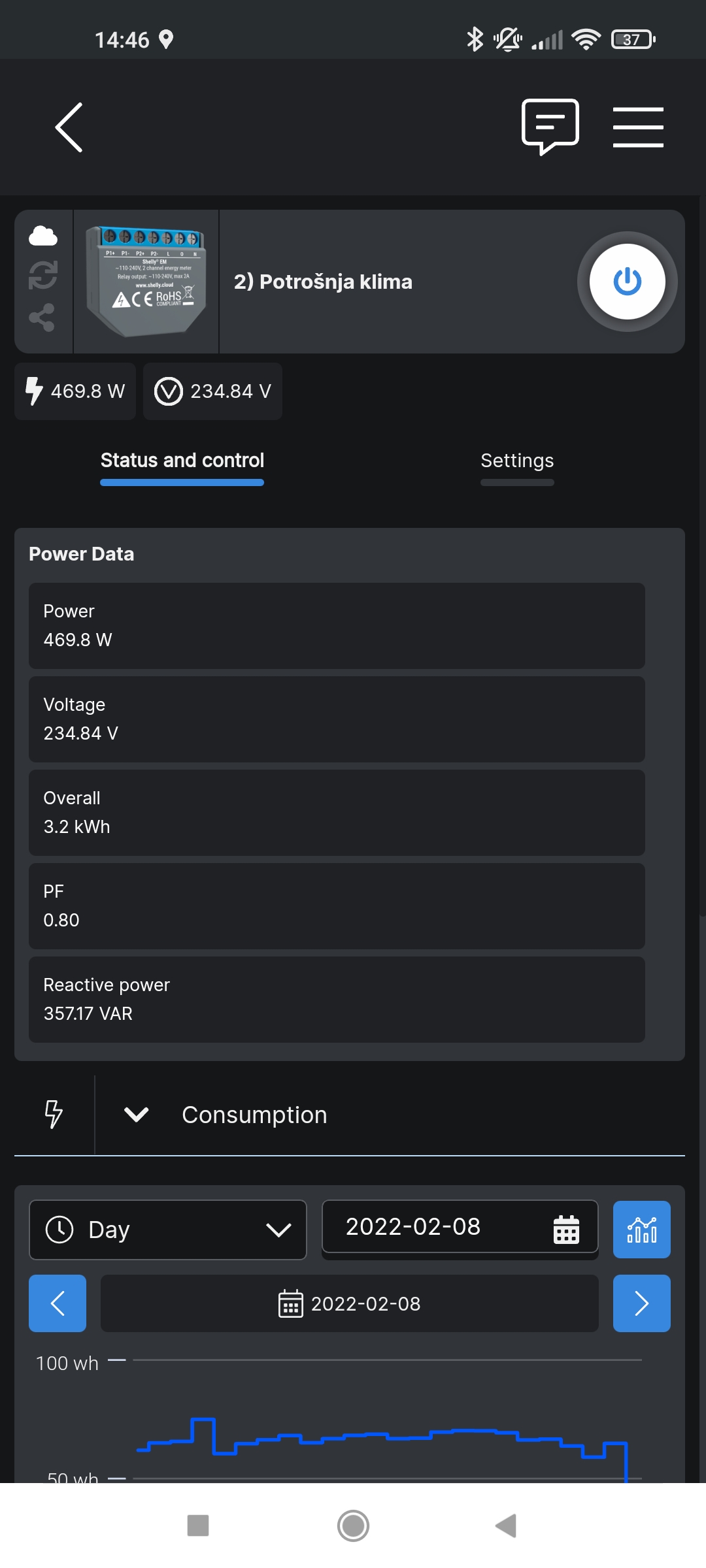The width and height of the screenshot is (706, 1568).
Task: Go back with the top-left arrow
Action: (x=69, y=127)
